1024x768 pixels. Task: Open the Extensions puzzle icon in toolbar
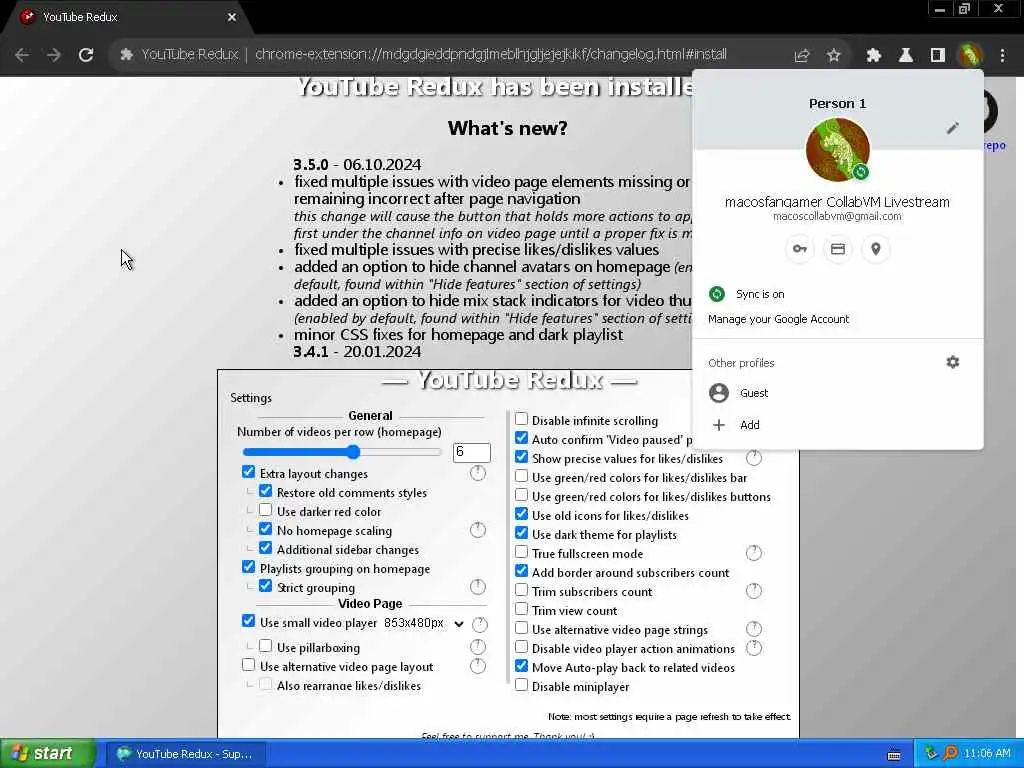tap(874, 56)
